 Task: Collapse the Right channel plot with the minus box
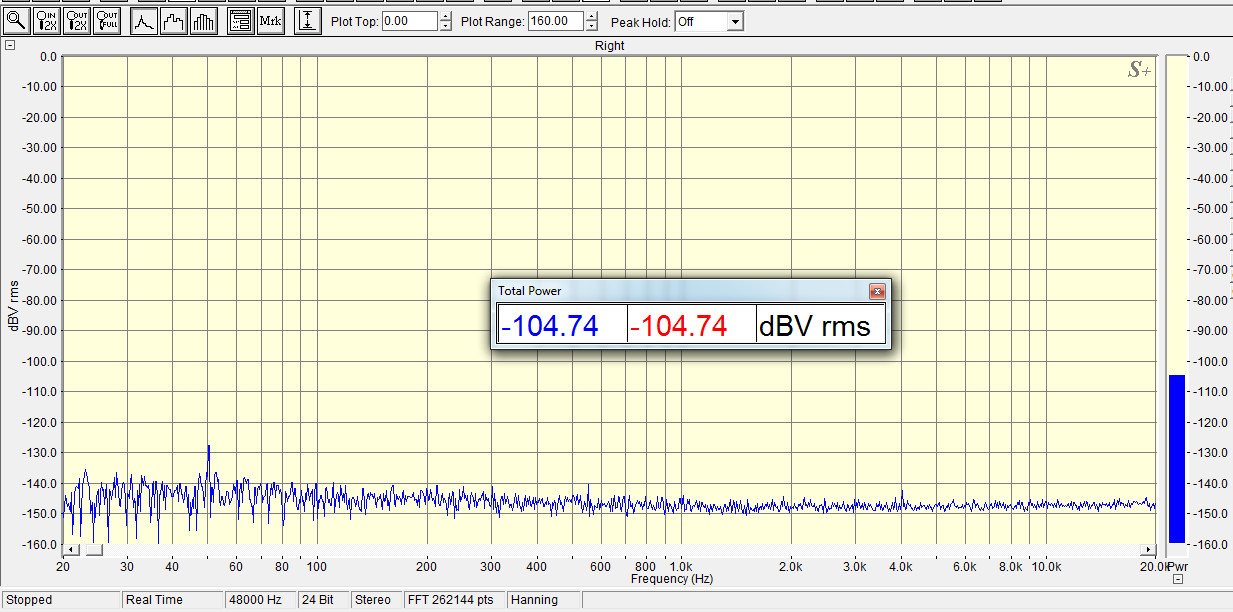(10, 45)
